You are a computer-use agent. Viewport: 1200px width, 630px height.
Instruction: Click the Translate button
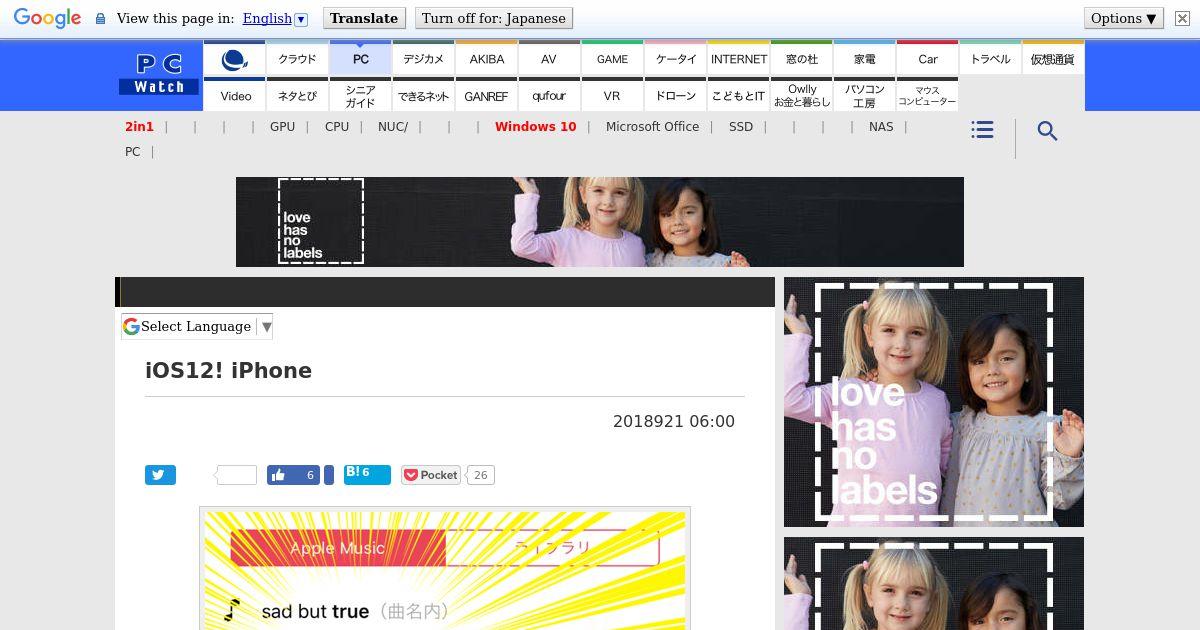pos(364,18)
